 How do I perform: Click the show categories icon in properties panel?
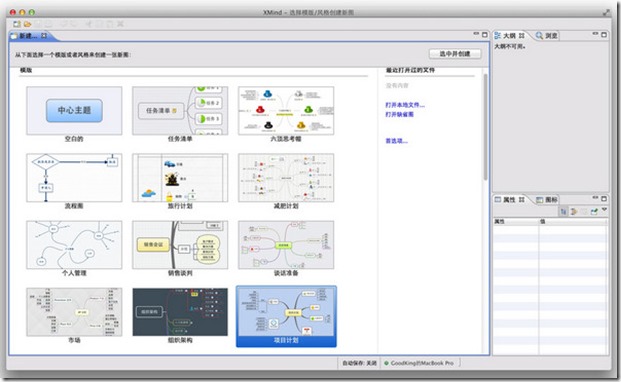point(563,212)
